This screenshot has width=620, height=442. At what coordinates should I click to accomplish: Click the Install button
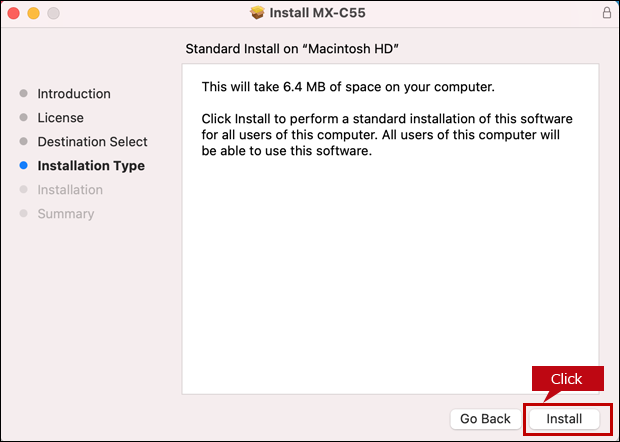coord(564,418)
